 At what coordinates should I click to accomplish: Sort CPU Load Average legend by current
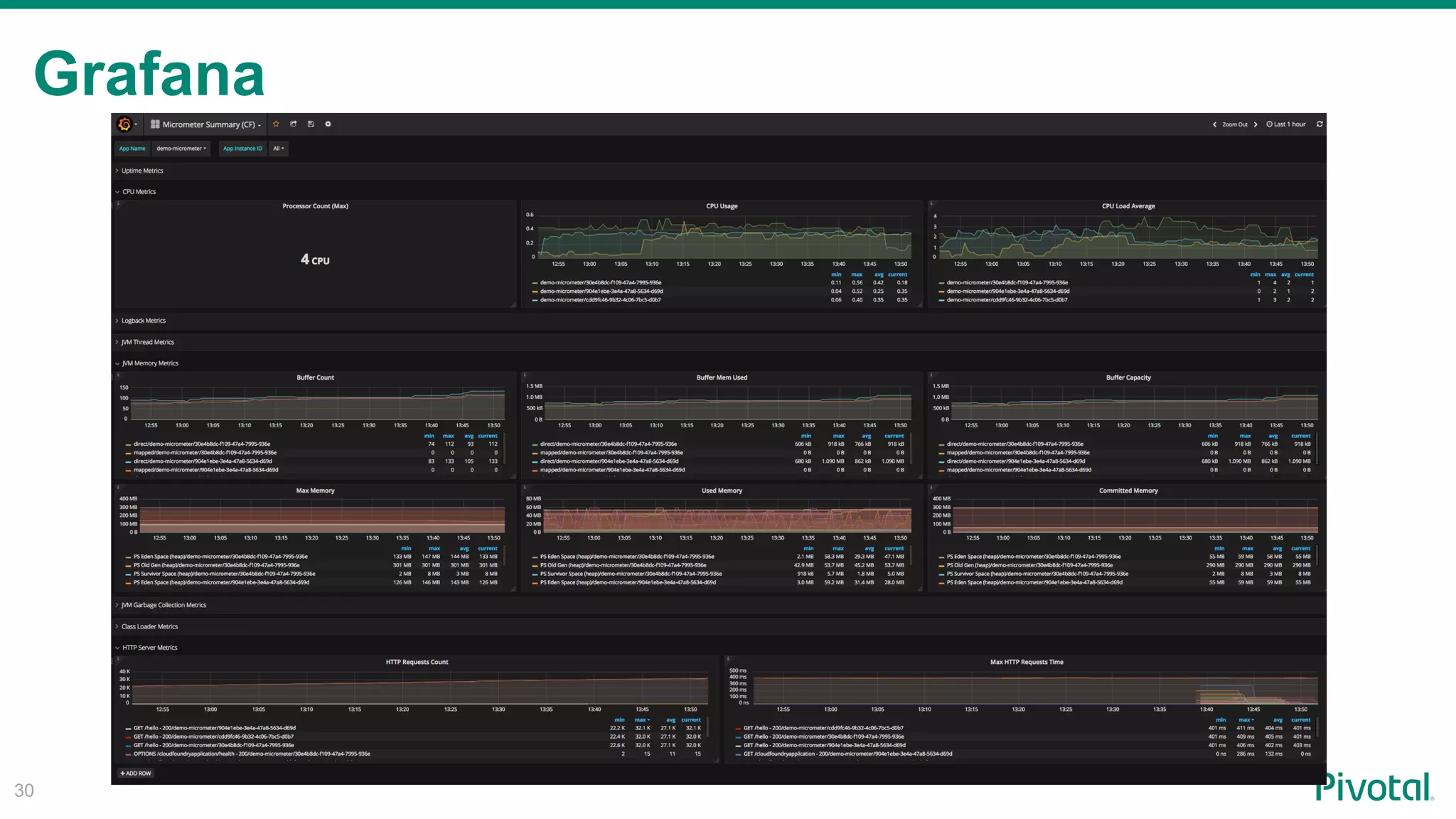[1304, 274]
